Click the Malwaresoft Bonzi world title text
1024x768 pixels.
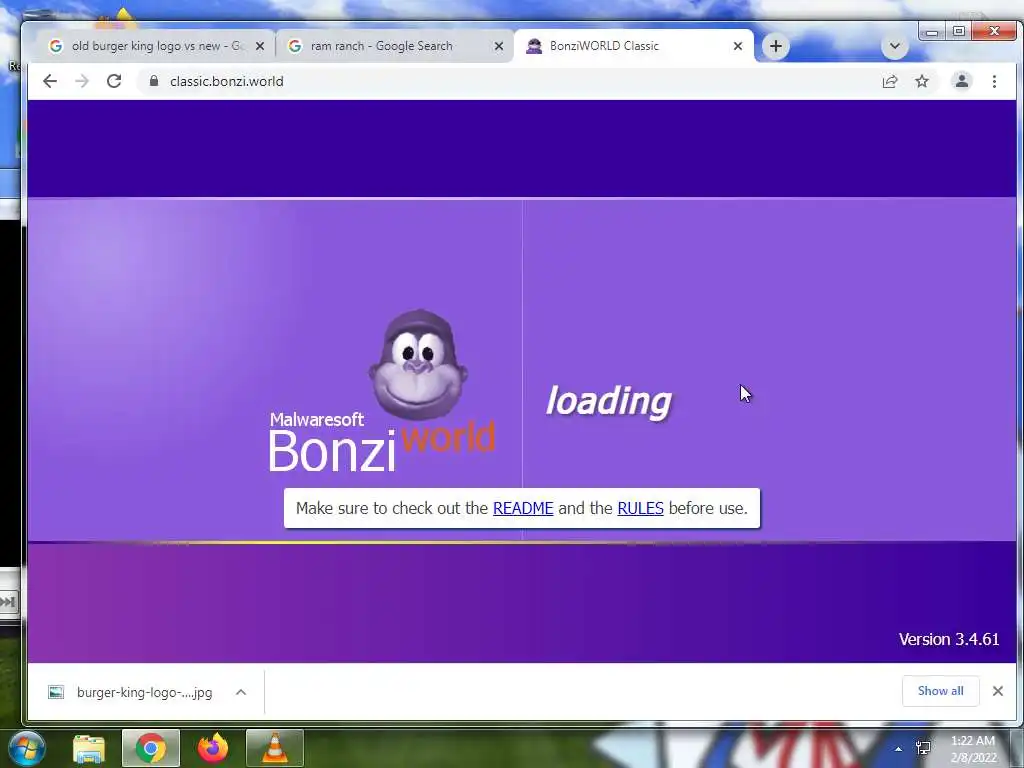click(x=381, y=441)
